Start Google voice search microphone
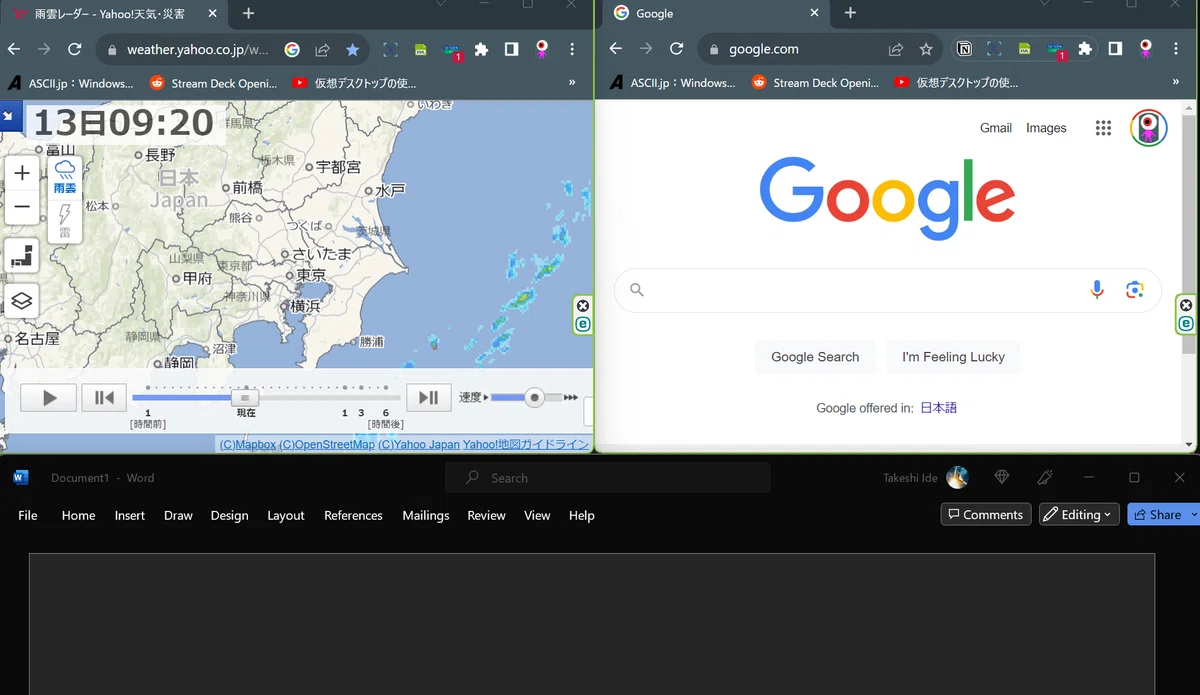1200x695 pixels. 1097,290
